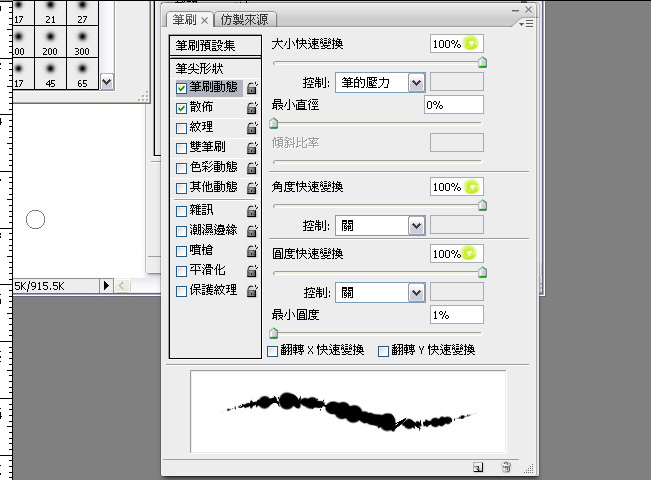Select the 散佈 label row
Viewport: 651px width, 480px height.
(202, 107)
